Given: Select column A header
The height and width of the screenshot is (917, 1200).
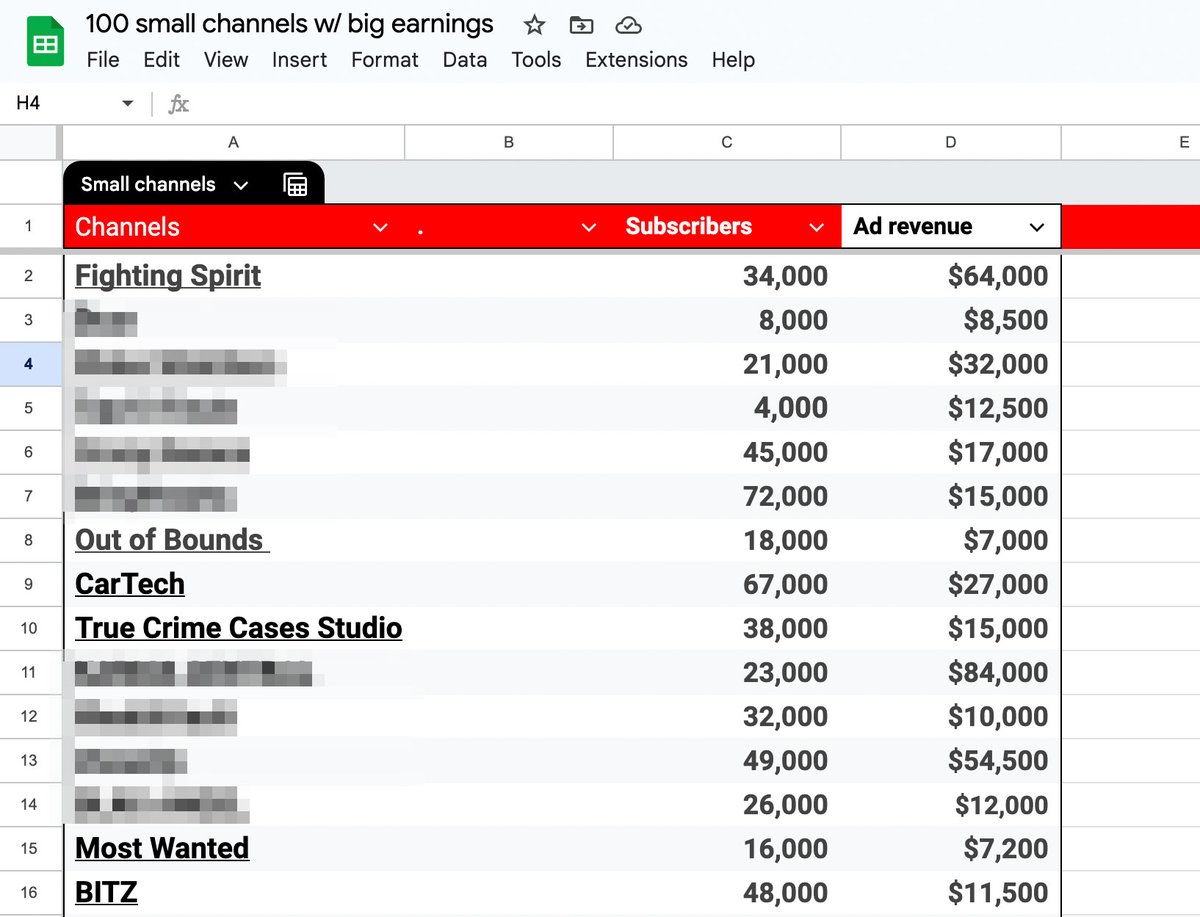Looking at the screenshot, I should 233,142.
